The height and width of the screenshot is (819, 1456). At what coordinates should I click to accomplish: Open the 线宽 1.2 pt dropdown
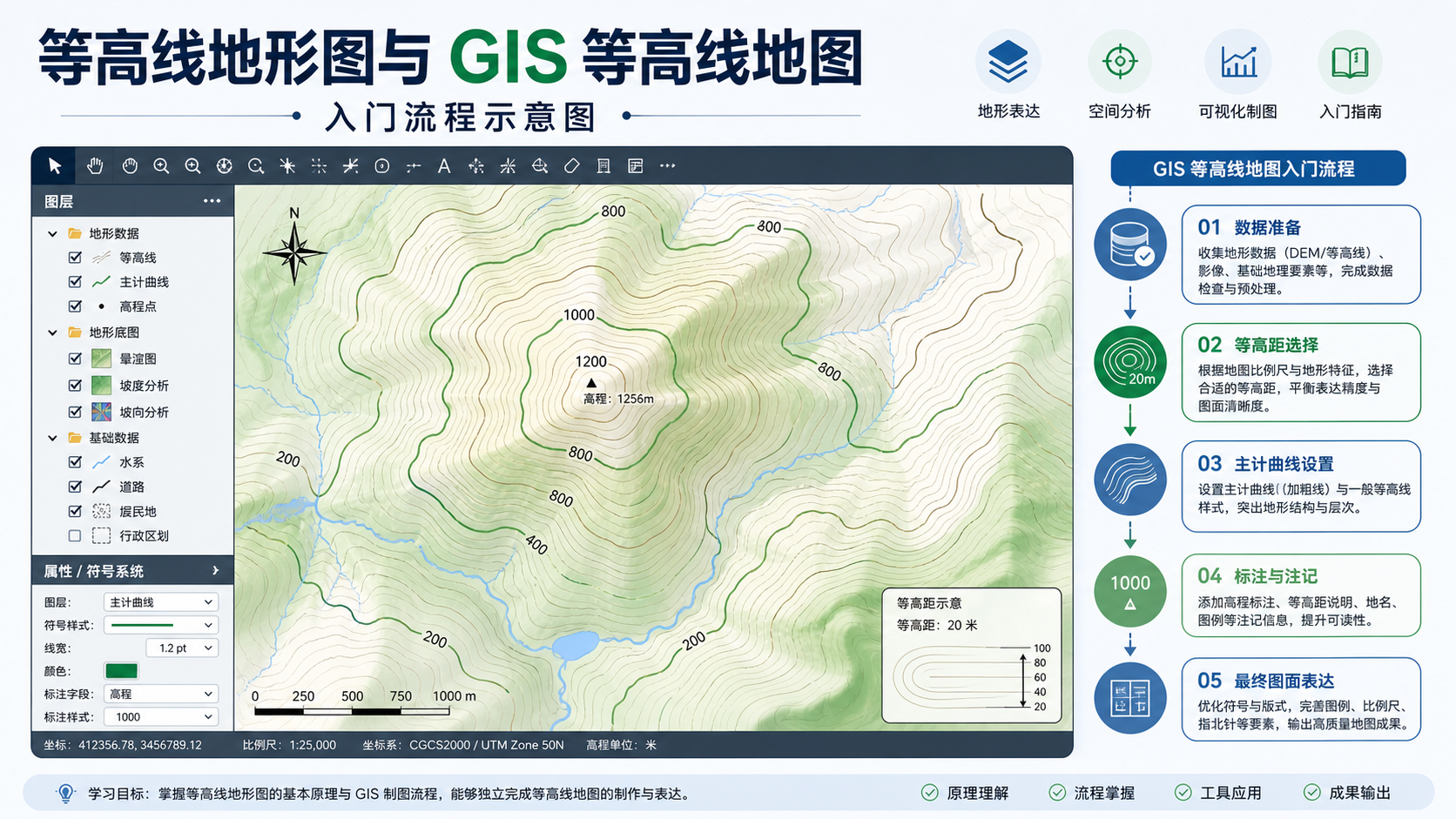coord(182,648)
